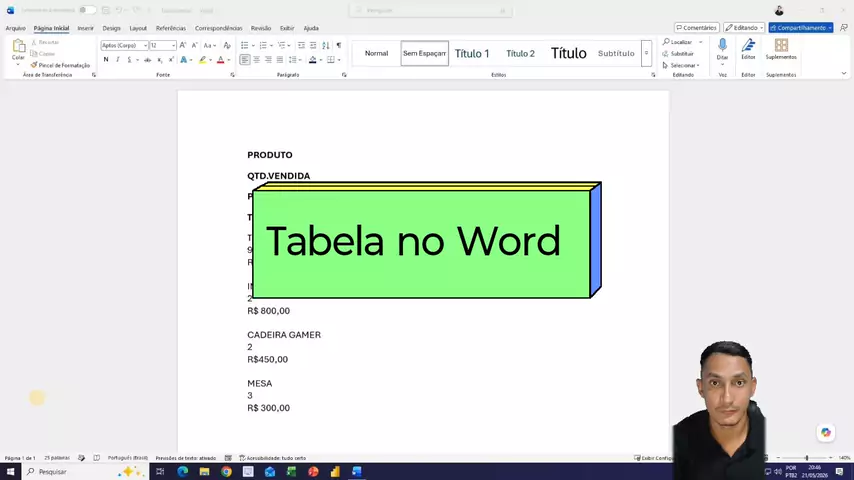Switch to the Inserir tab
This screenshot has height=480, width=854.
[x=86, y=28]
